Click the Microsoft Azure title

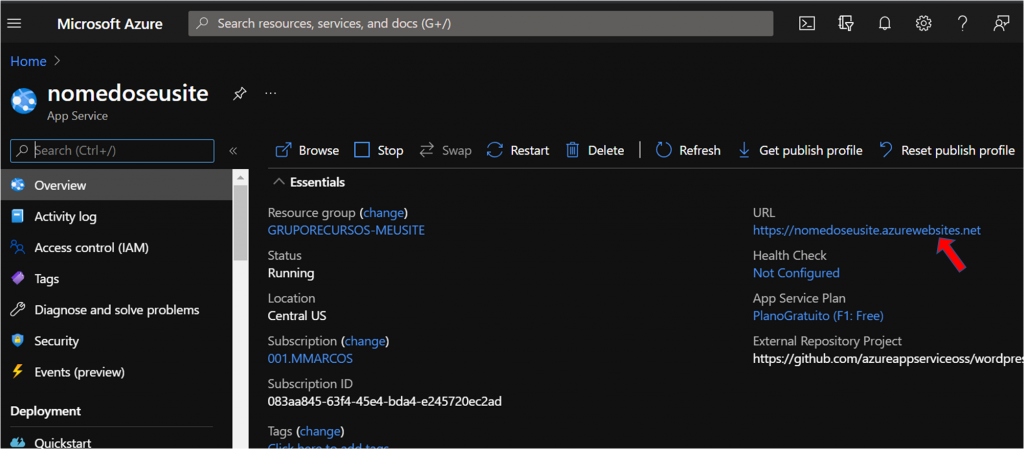click(x=110, y=24)
